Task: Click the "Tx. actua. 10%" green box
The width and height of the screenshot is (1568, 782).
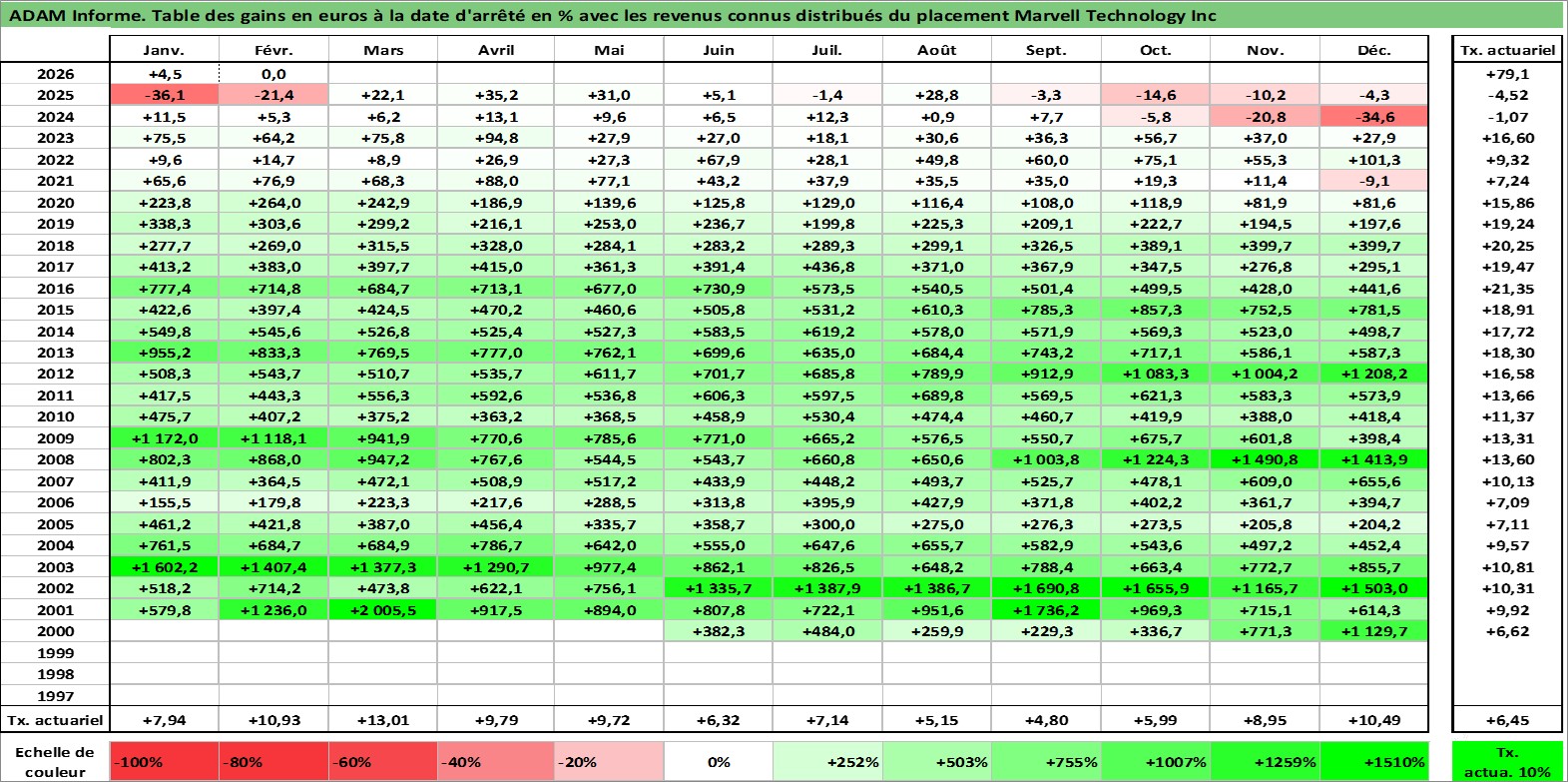Action: [x=1507, y=761]
